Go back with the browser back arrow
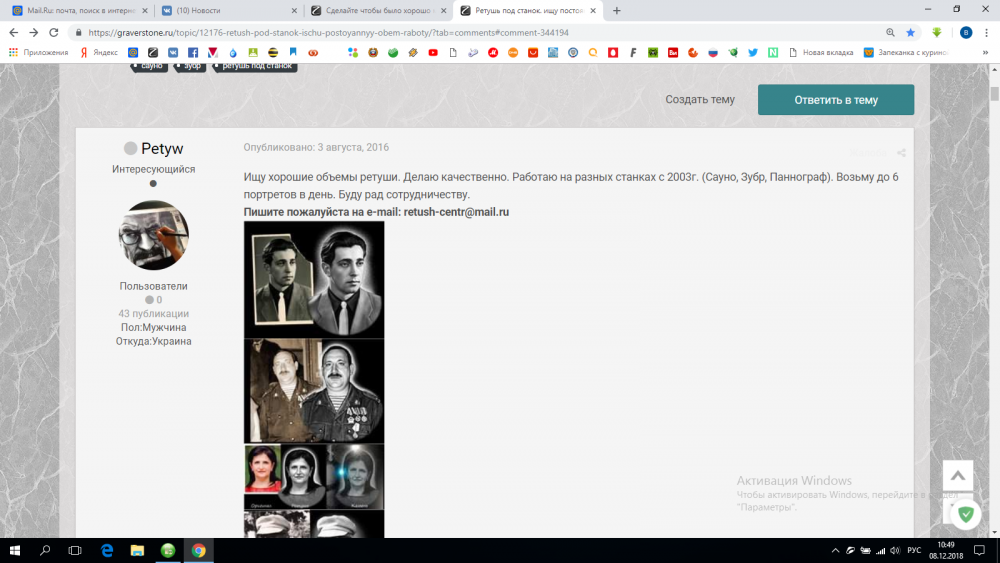1000x563 pixels. click(x=13, y=32)
